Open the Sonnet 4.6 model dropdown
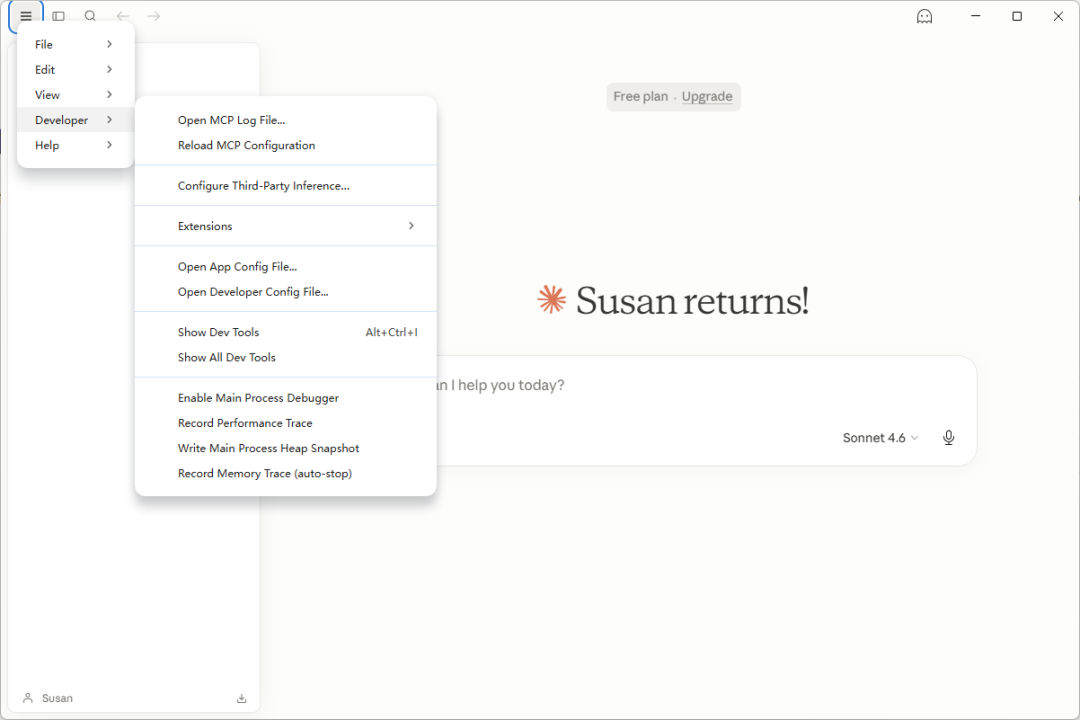This screenshot has width=1080, height=720. point(880,438)
